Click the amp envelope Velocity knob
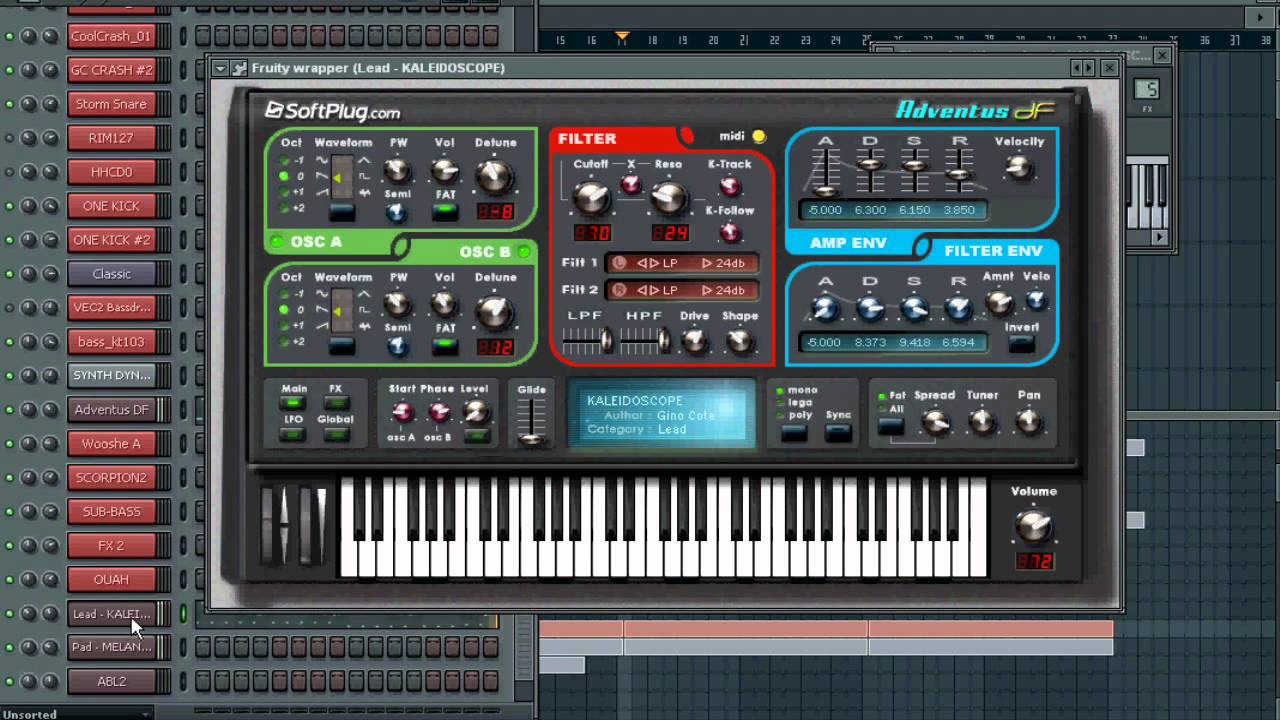Image resolution: width=1280 pixels, height=720 pixels. (x=1019, y=168)
